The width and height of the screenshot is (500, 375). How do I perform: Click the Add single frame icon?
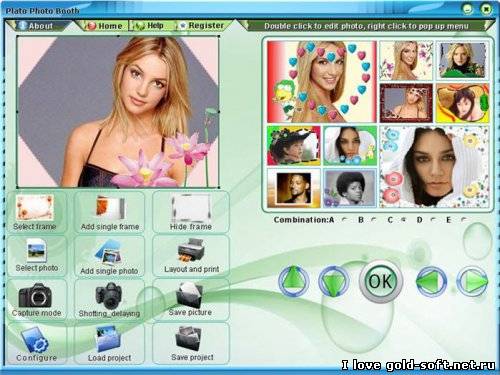click(x=110, y=212)
